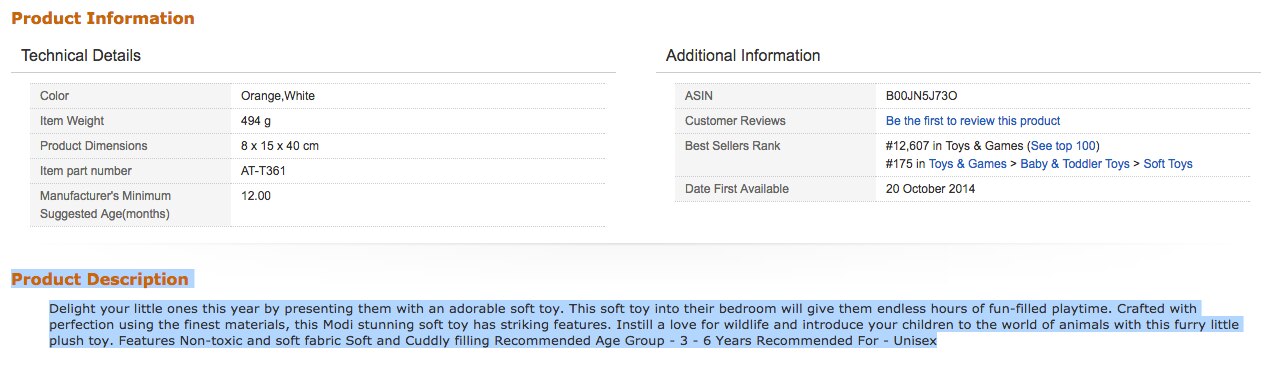Viewport: 1273px width, 380px height.
Task: Click the Customer Reviews label
Action: pyautogui.click(x=735, y=121)
